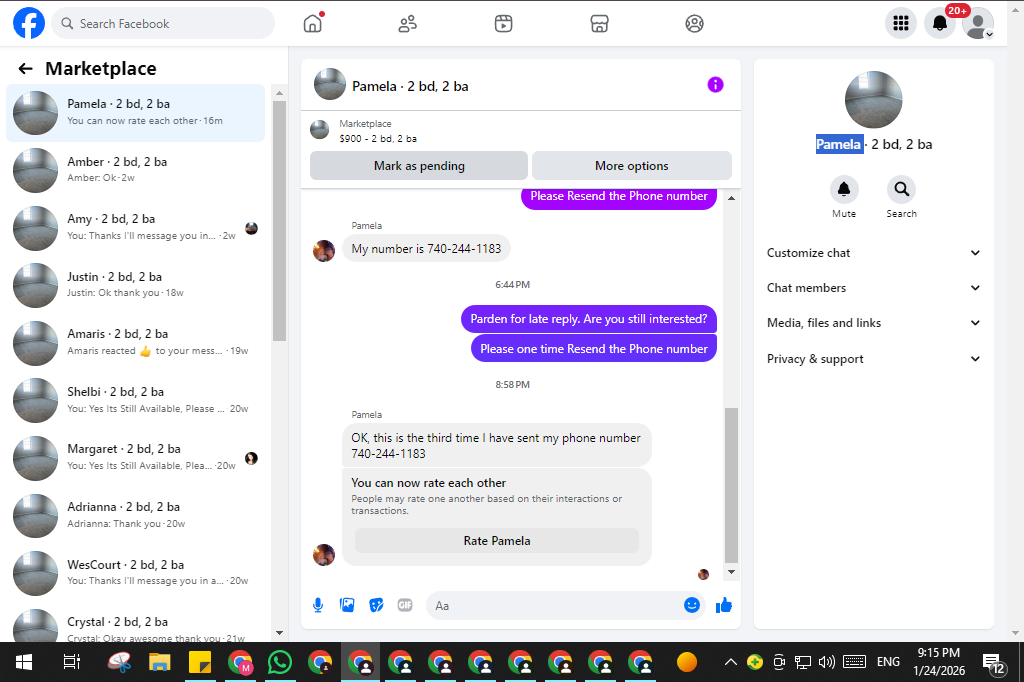Go back using the Marketplace arrow
This screenshot has height=682, width=1024.
(x=25, y=69)
